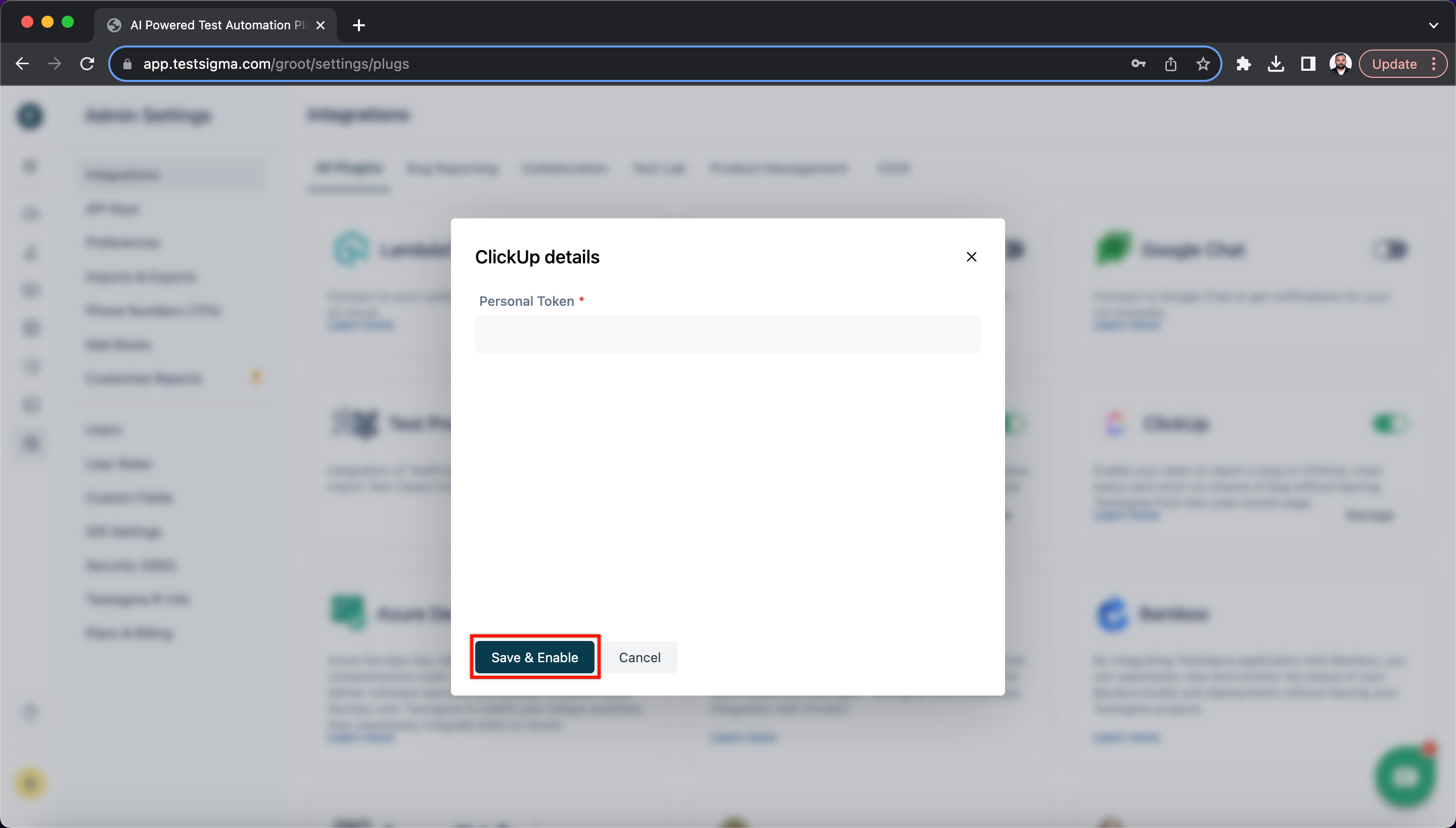This screenshot has height=828, width=1456.
Task: Expand the tab search chevron
Action: [1433, 25]
